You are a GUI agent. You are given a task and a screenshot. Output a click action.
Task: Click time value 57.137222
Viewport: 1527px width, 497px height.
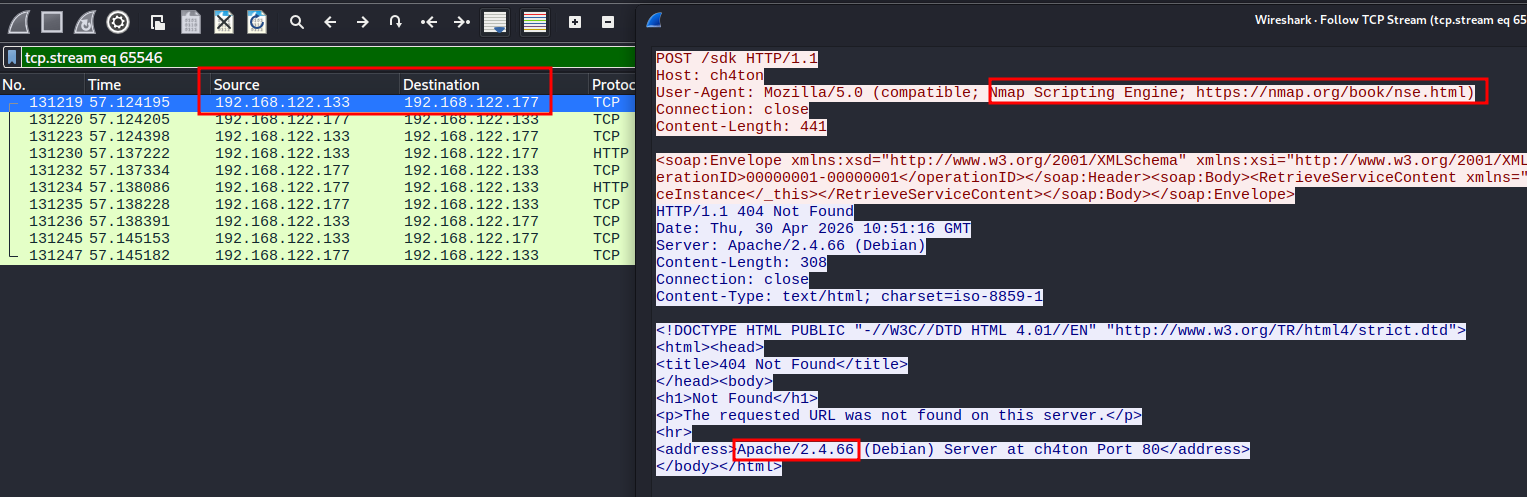point(129,153)
